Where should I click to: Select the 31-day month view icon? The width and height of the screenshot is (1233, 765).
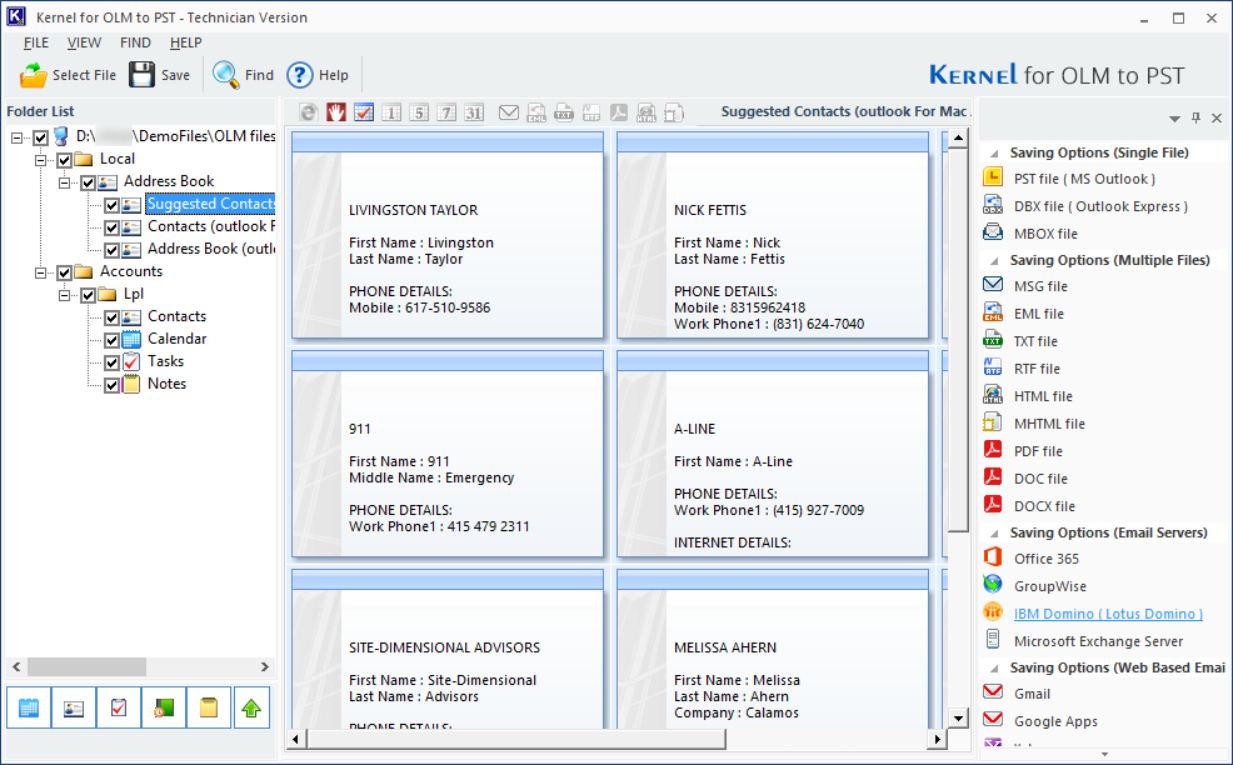474,113
